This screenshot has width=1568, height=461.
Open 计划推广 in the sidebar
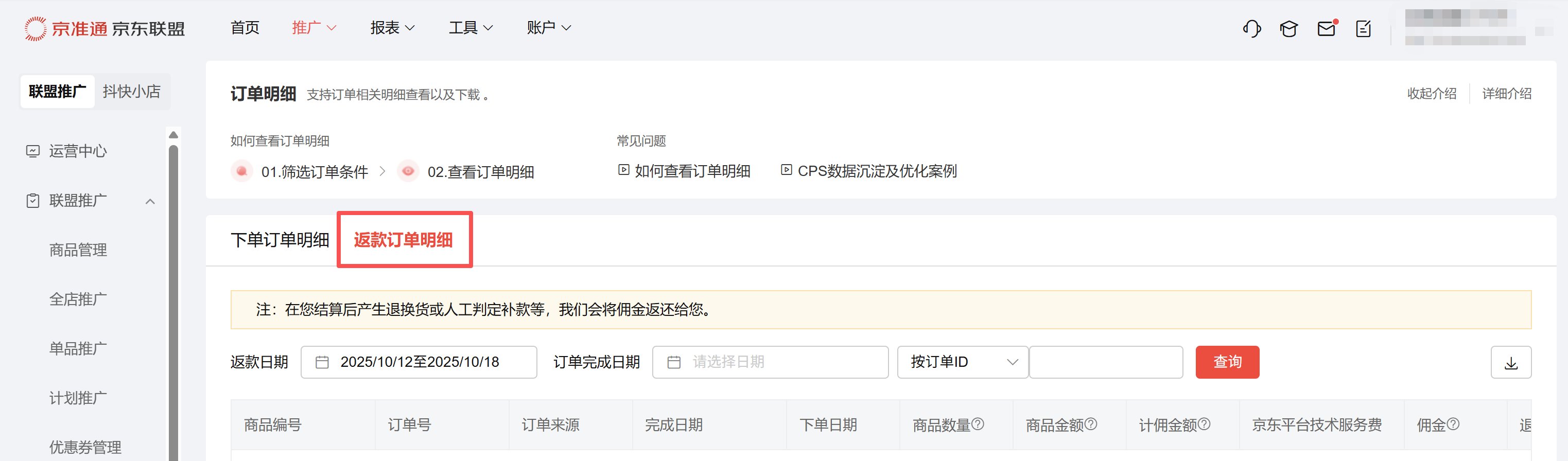[x=78, y=398]
